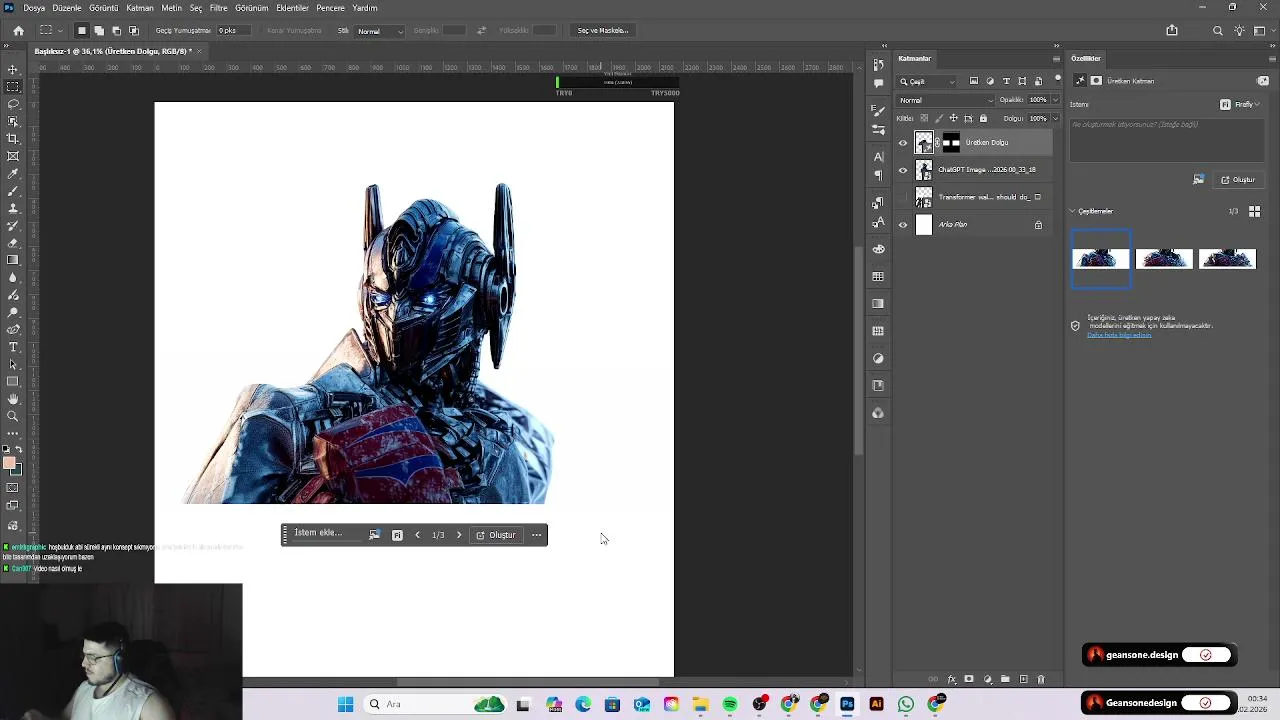Open the blend mode Normal dropdown
The width and height of the screenshot is (1280, 720).
pos(946,100)
